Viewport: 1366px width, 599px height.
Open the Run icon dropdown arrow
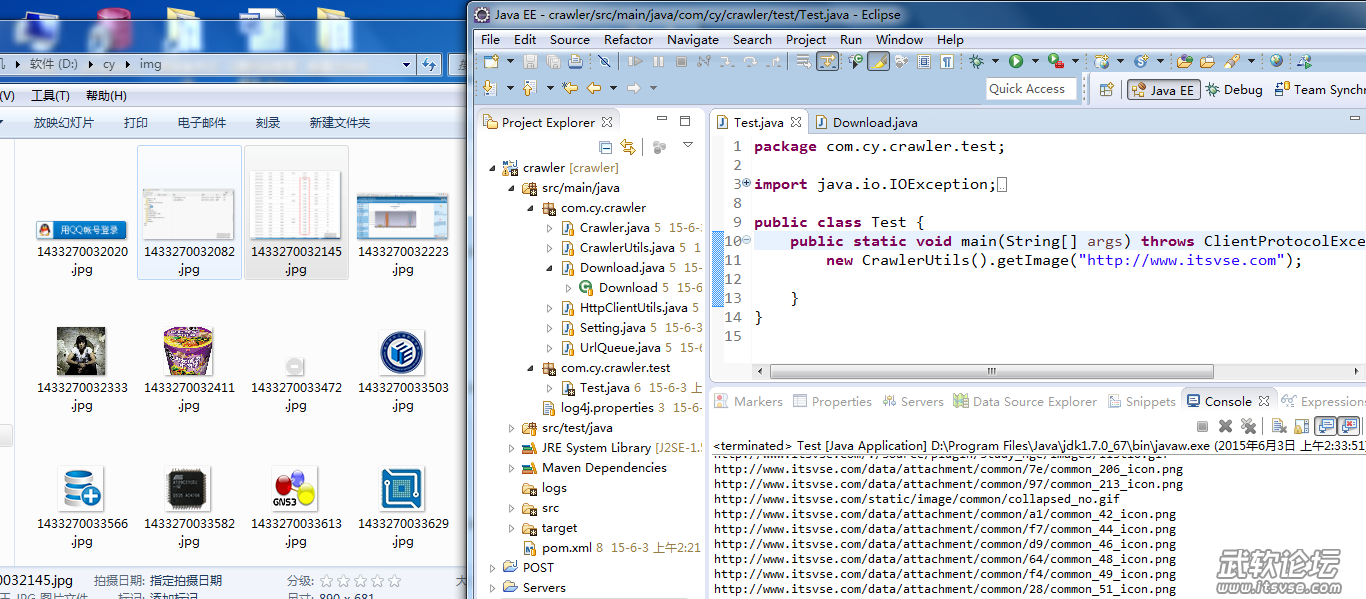[1035, 62]
